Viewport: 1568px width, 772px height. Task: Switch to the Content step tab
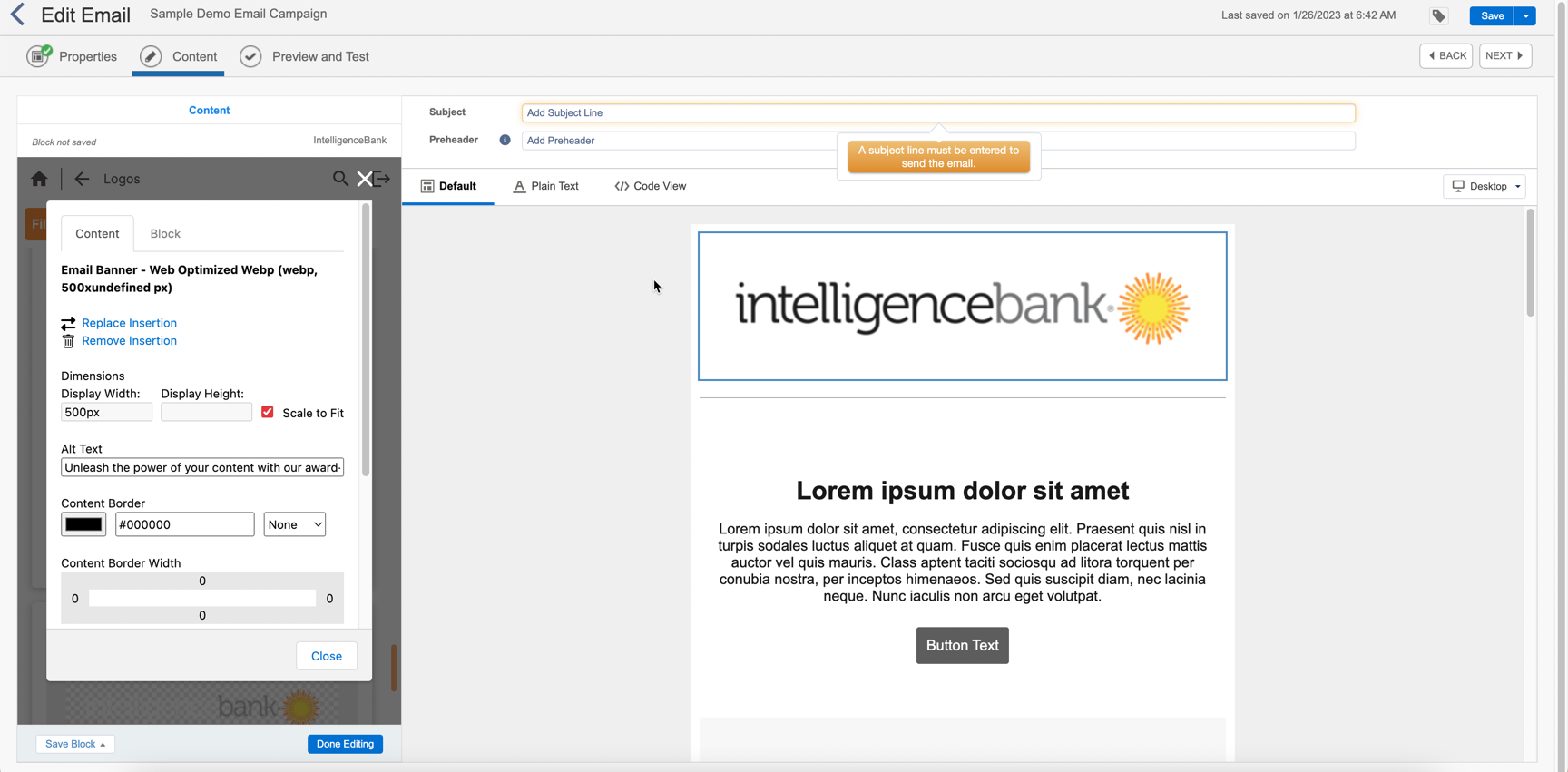pyautogui.click(x=178, y=56)
